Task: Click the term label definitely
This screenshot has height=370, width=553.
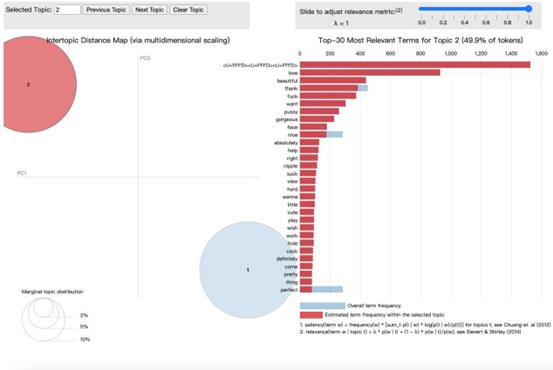Action: click(287, 259)
